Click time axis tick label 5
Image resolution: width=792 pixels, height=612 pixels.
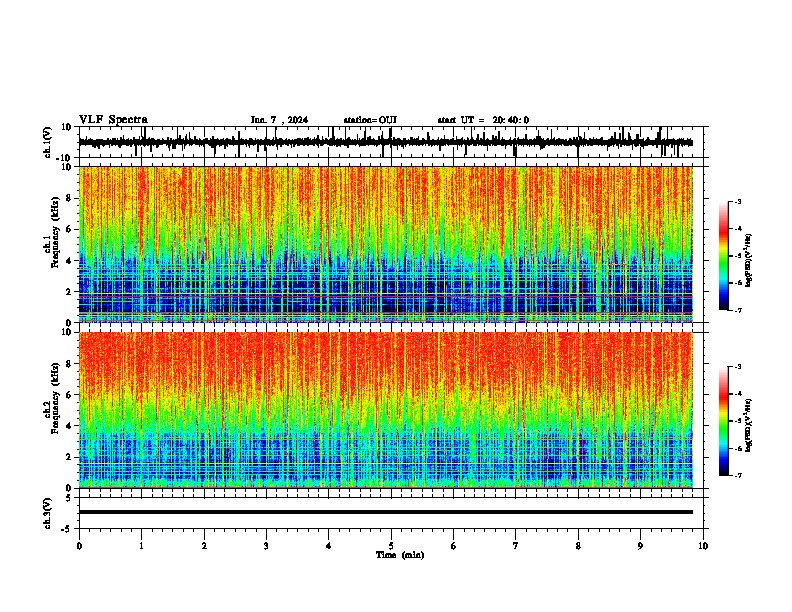coord(391,546)
